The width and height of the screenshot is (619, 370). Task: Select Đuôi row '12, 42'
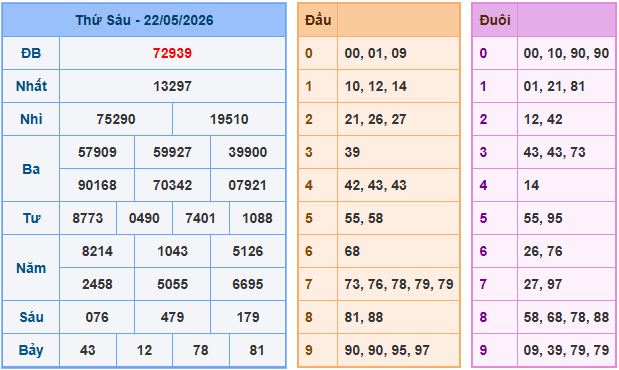tap(543, 119)
